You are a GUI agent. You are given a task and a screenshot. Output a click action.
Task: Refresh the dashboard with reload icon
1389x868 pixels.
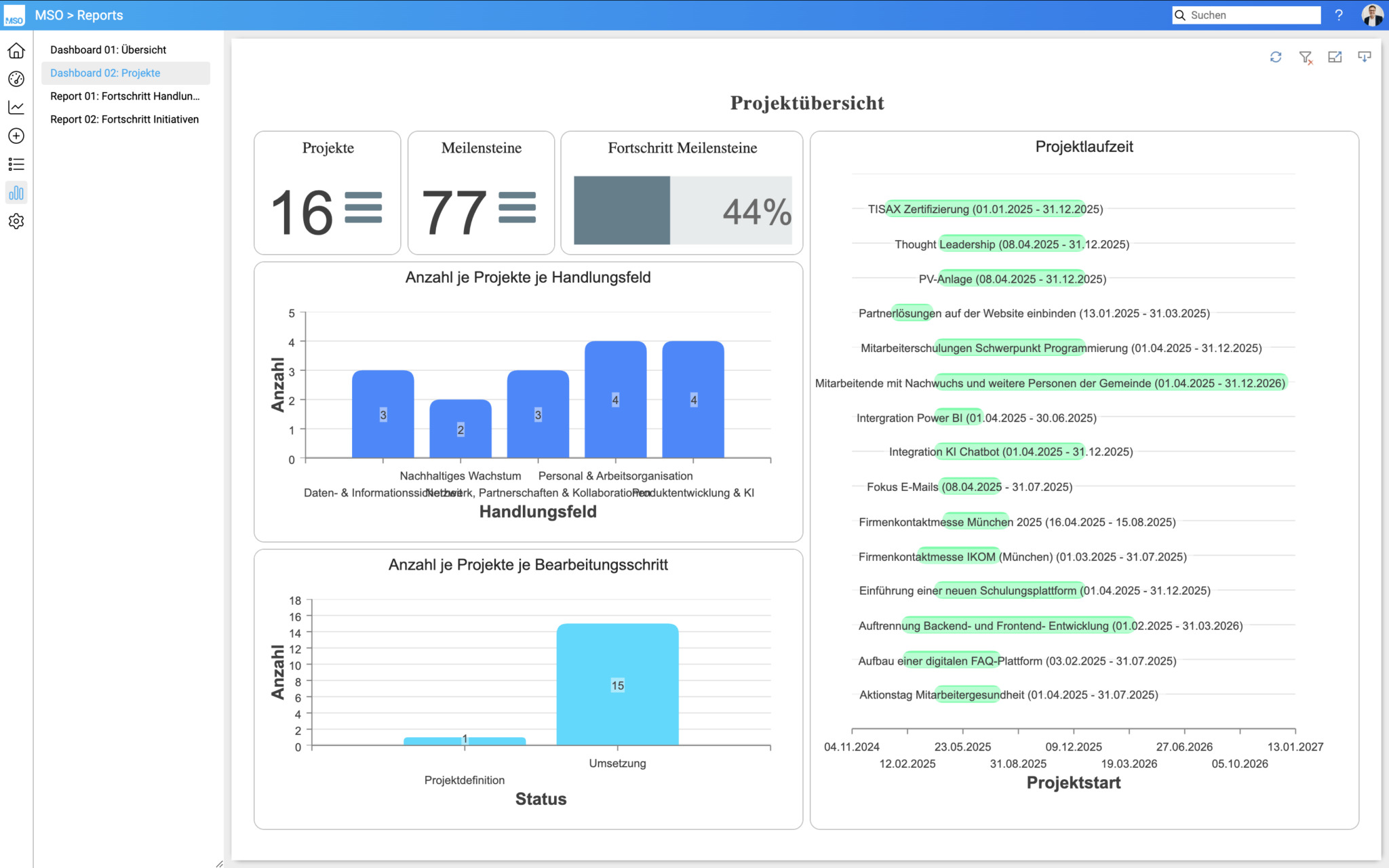click(1276, 58)
